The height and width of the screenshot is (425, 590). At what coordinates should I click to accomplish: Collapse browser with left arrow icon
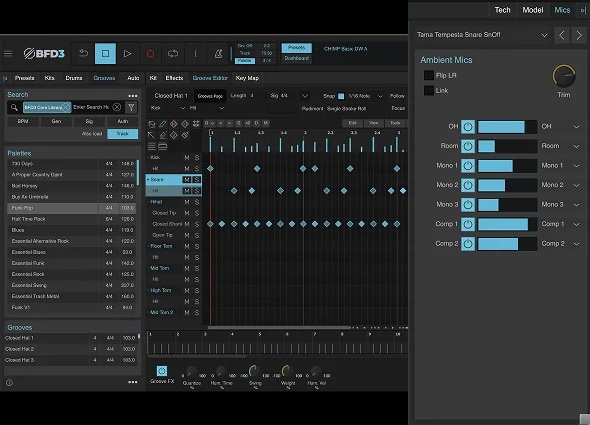[5, 78]
